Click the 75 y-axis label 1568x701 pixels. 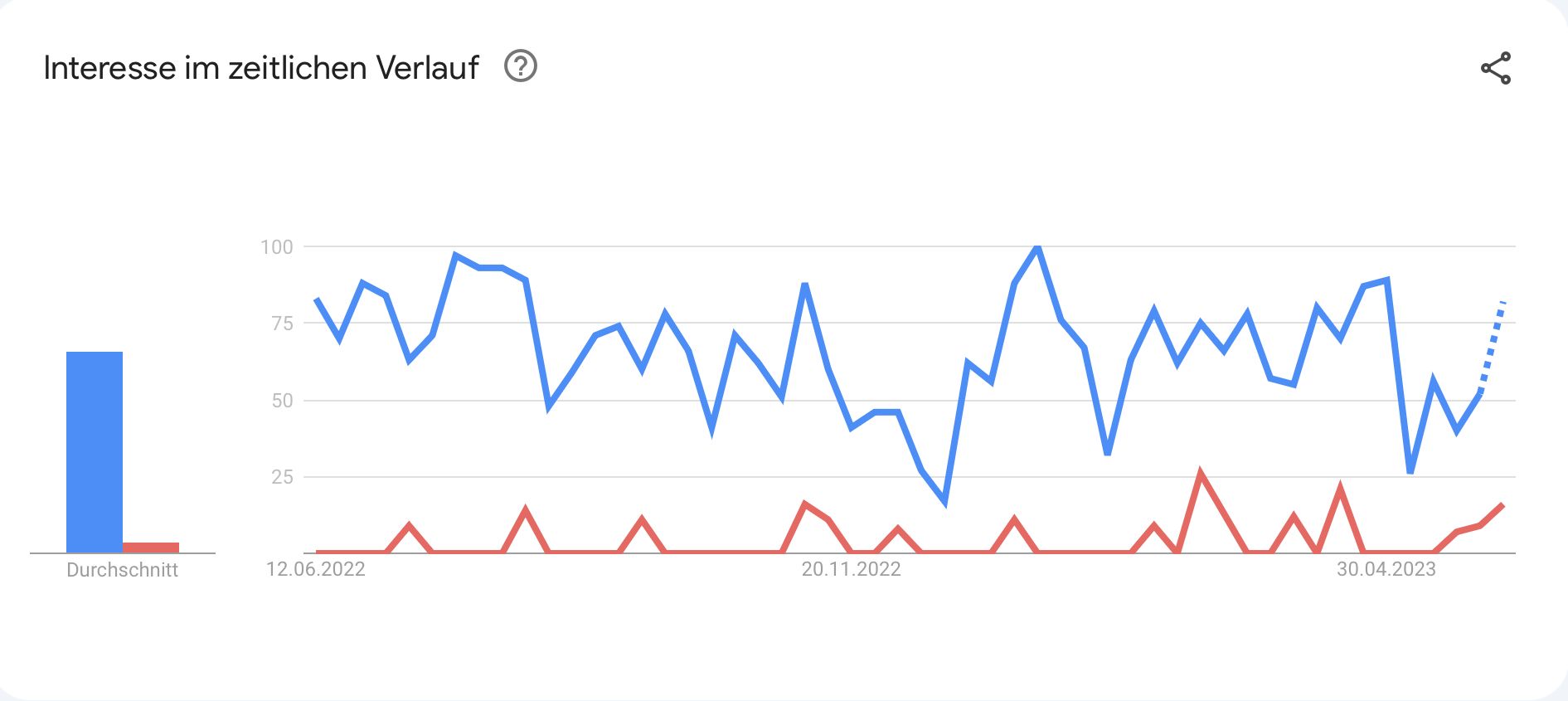pyautogui.click(x=282, y=324)
